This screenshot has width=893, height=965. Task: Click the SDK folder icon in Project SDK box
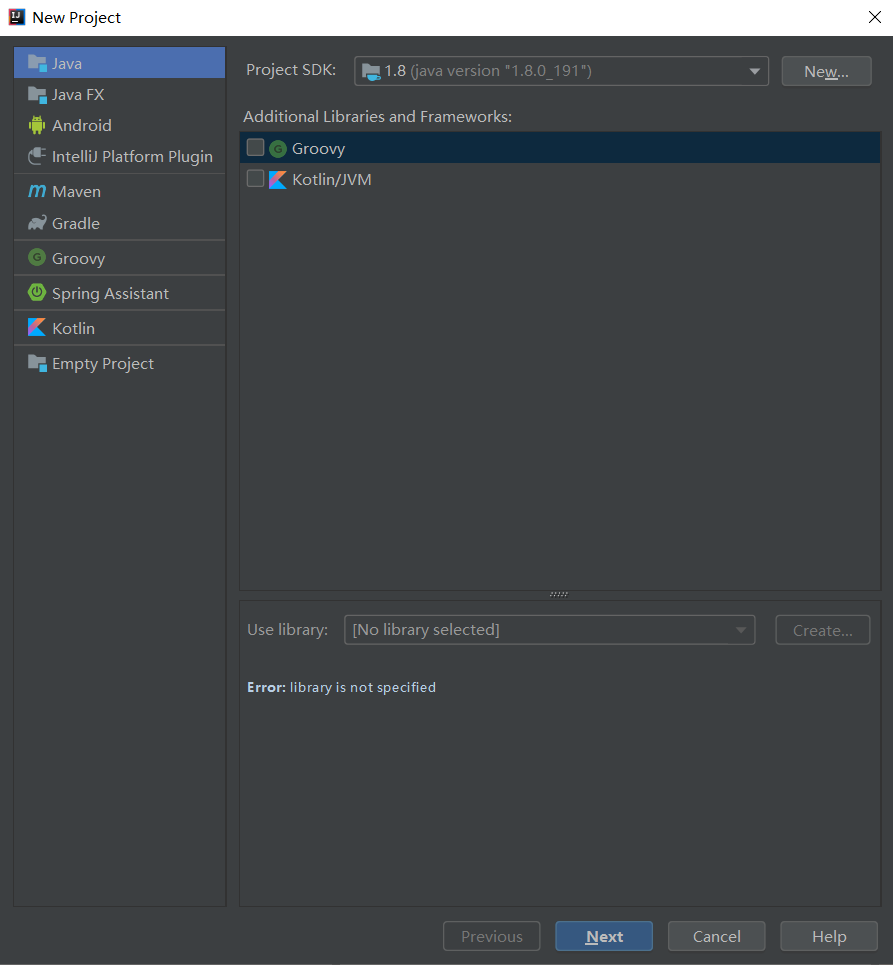click(x=371, y=71)
